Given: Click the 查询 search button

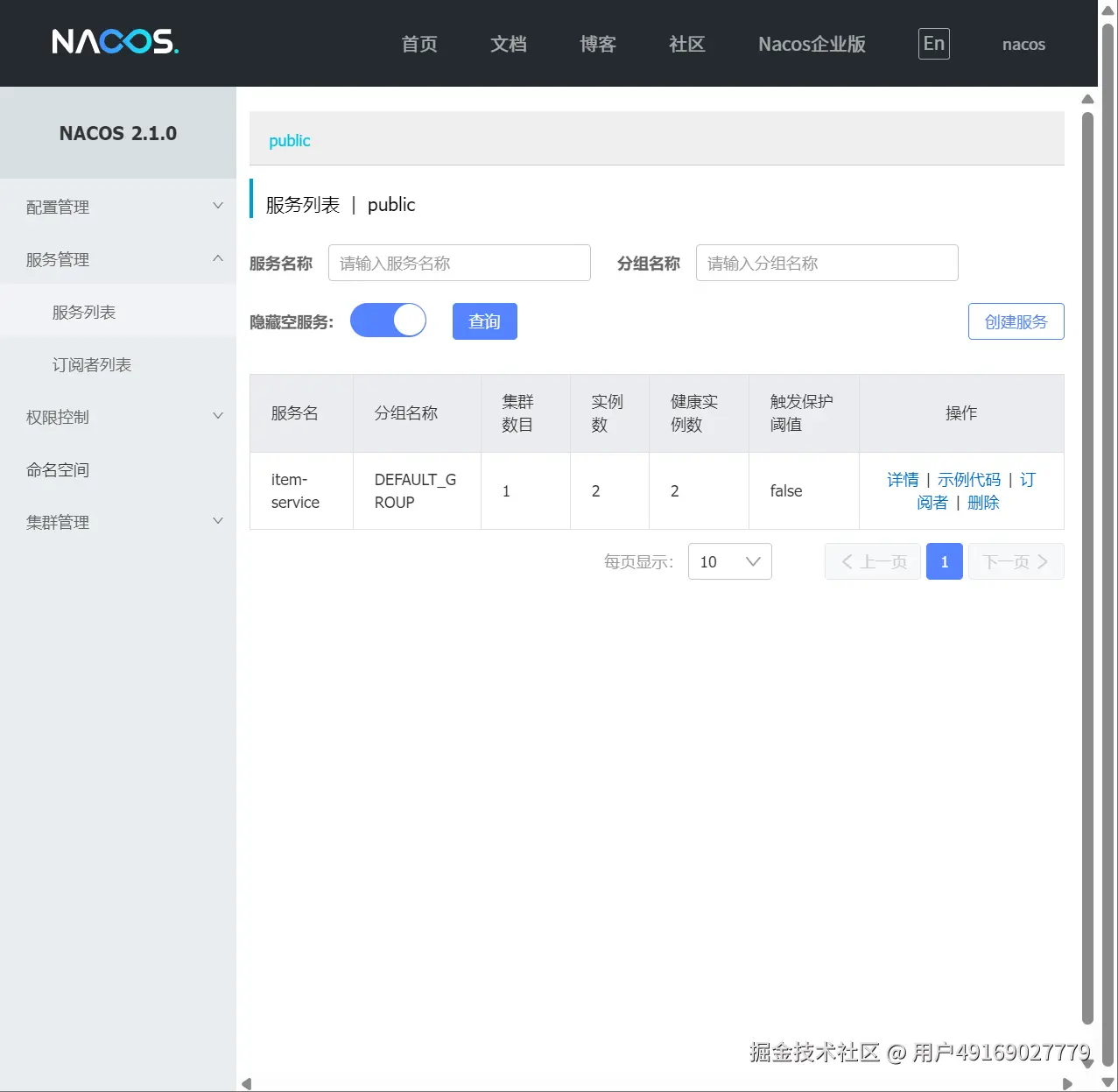Looking at the screenshot, I should (x=484, y=321).
